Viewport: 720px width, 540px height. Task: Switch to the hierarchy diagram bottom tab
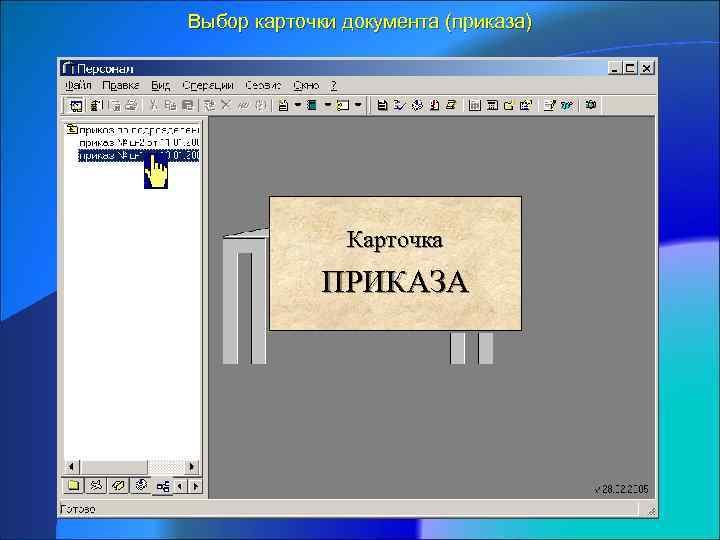163,486
